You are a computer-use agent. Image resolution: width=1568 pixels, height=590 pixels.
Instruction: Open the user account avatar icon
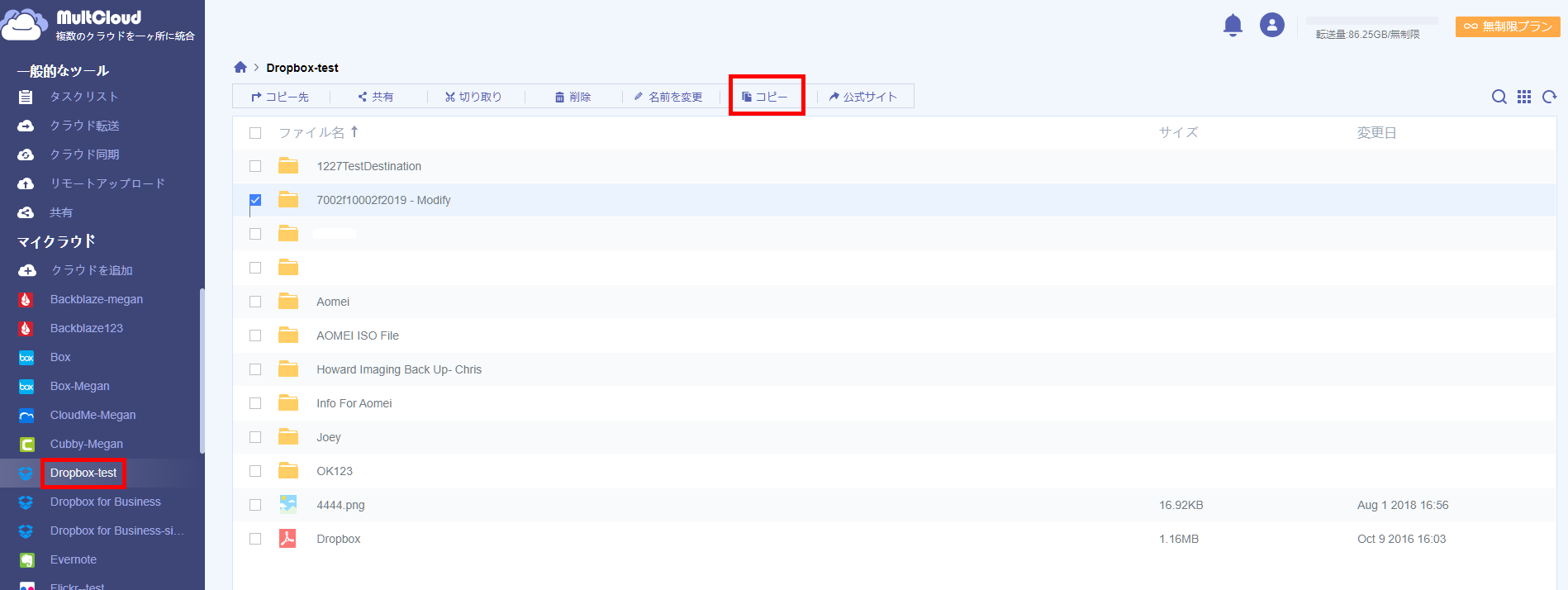pyautogui.click(x=1272, y=25)
